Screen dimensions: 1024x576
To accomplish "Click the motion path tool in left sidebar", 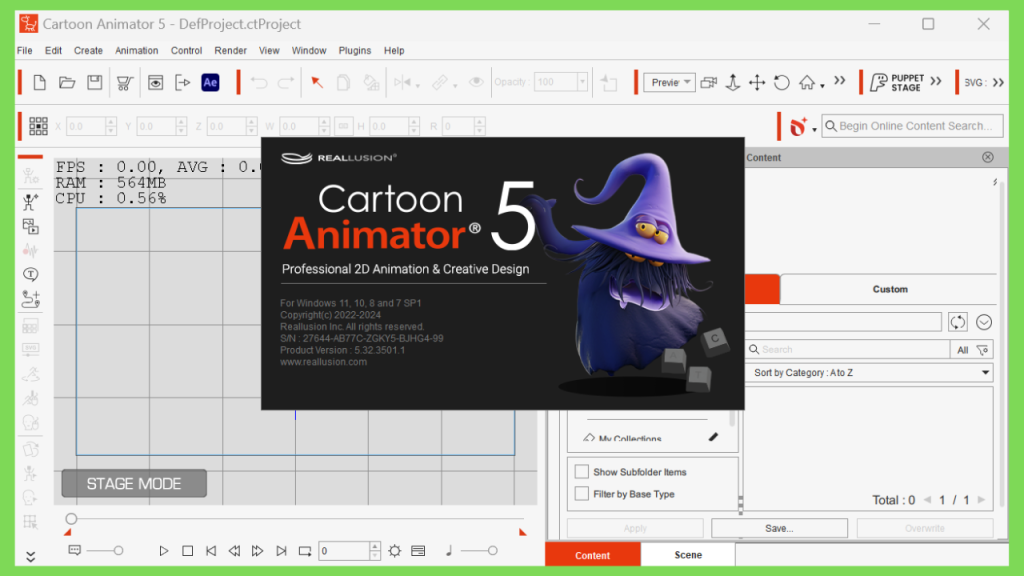I will (x=30, y=299).
